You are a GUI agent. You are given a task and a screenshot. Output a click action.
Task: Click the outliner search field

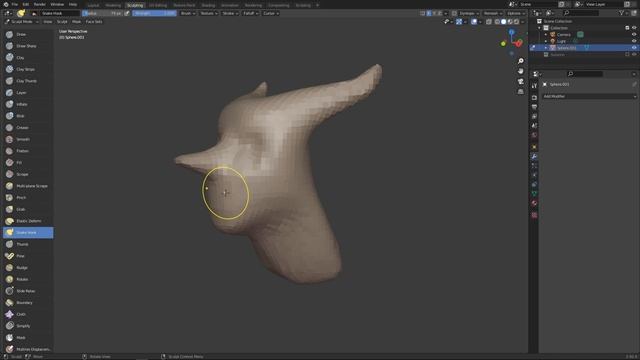click(581, 13)
